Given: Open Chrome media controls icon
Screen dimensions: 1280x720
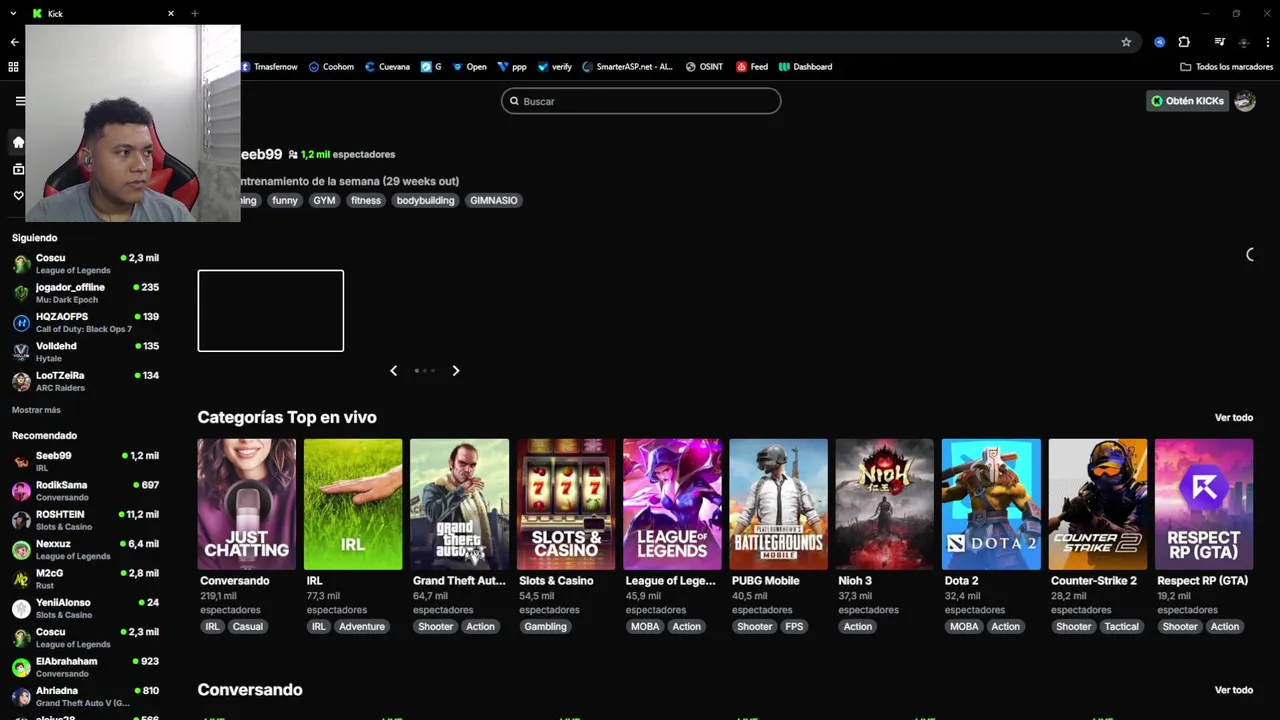Looking at the screenshot, I should (x=1219, y=42).
